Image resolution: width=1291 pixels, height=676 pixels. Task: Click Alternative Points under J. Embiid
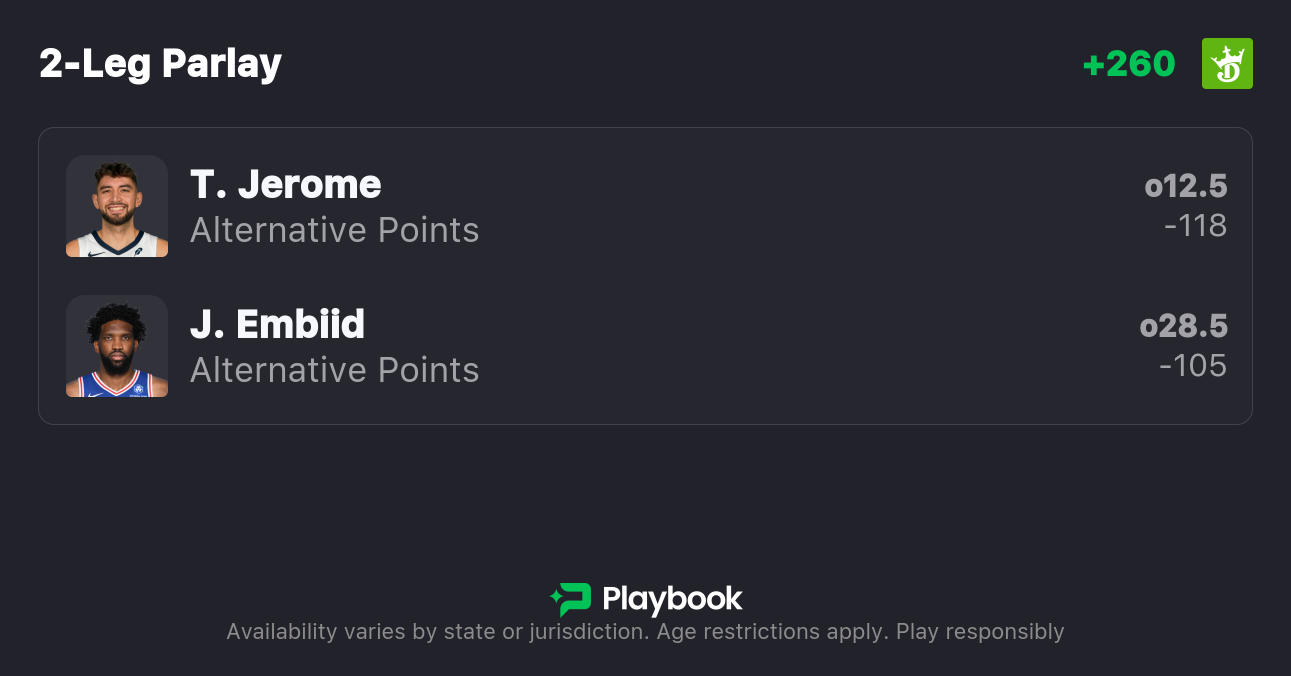[x=334, y=371]
